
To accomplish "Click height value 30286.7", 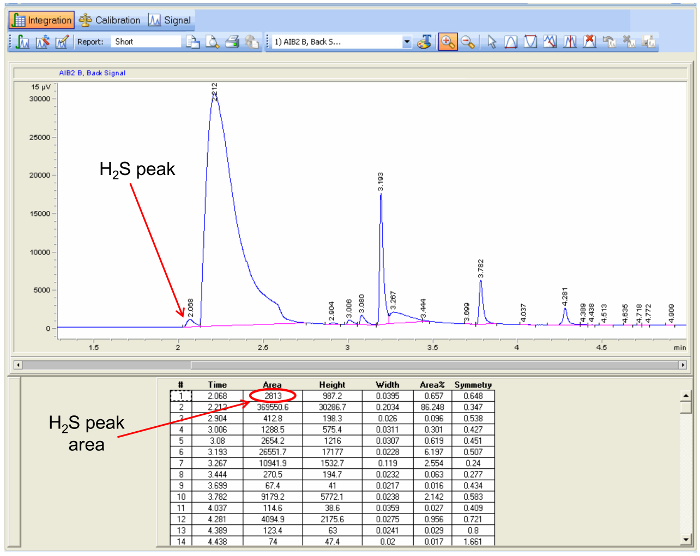I will 332,407.
